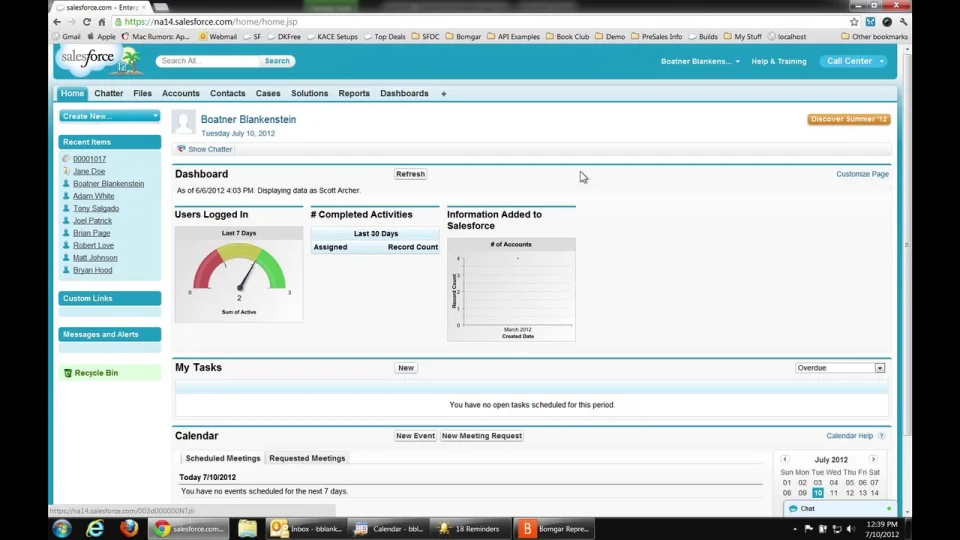Image resolution: width=960 pixels, height=540 pixels.
Task: Open Windows Start menu
Action: click(62, 528)
